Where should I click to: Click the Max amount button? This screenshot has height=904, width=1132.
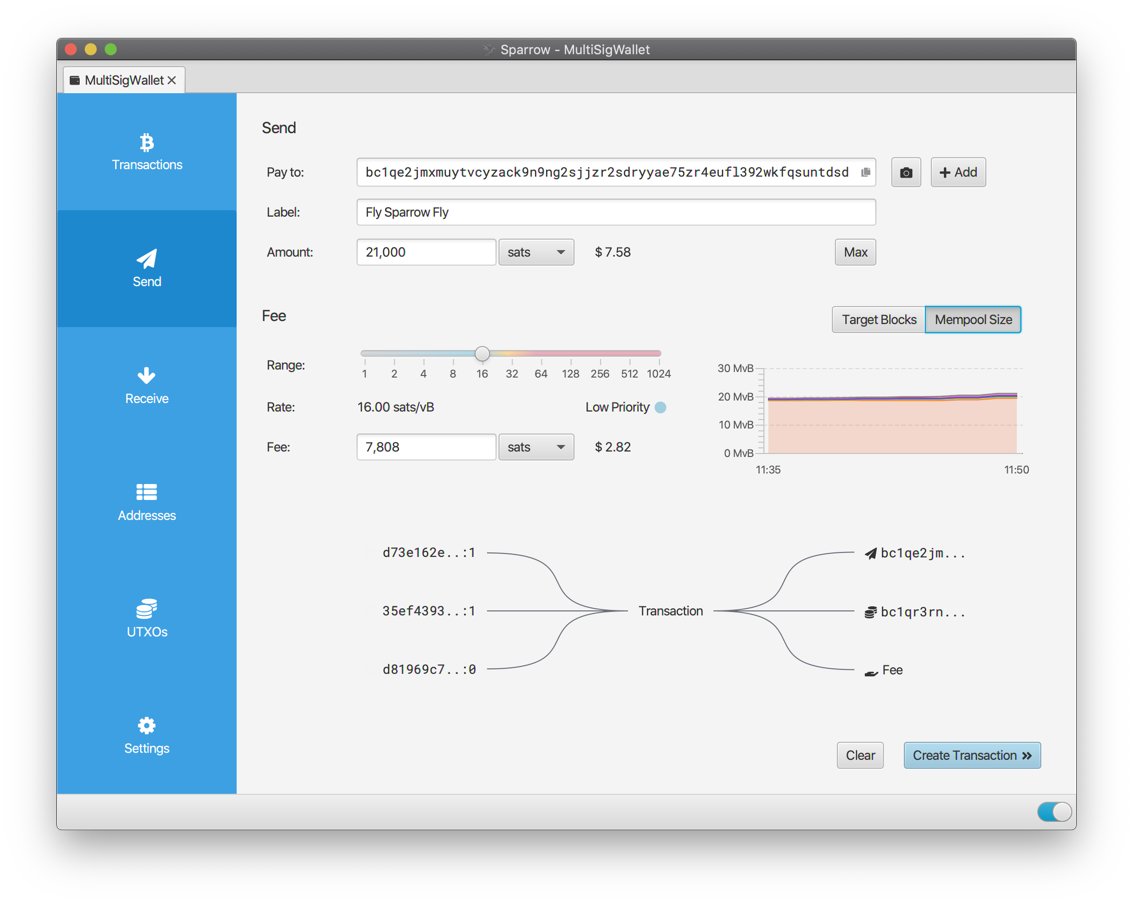click(x=855, y=252)
